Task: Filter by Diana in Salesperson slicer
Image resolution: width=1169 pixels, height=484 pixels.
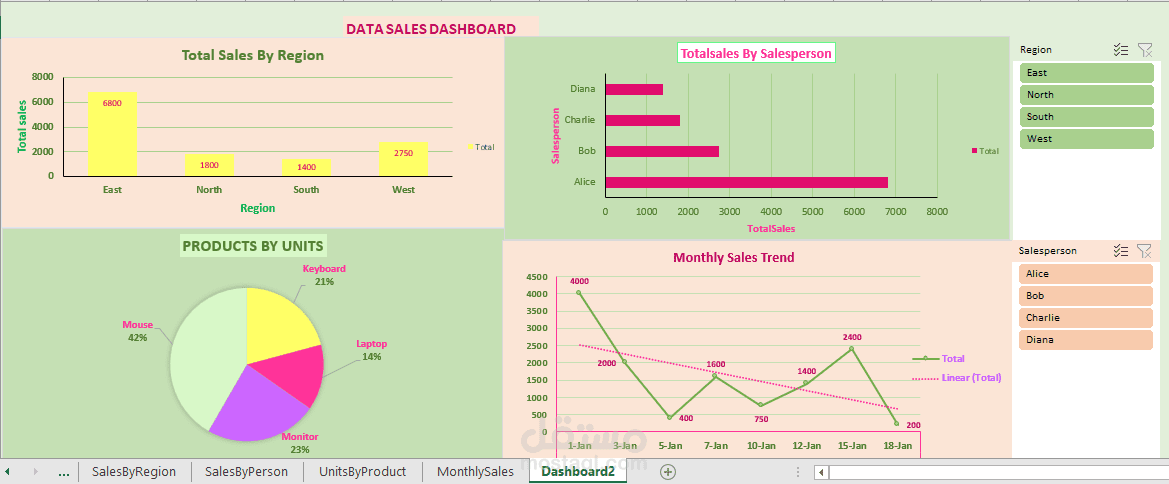Action: (x=1086, y=340)
